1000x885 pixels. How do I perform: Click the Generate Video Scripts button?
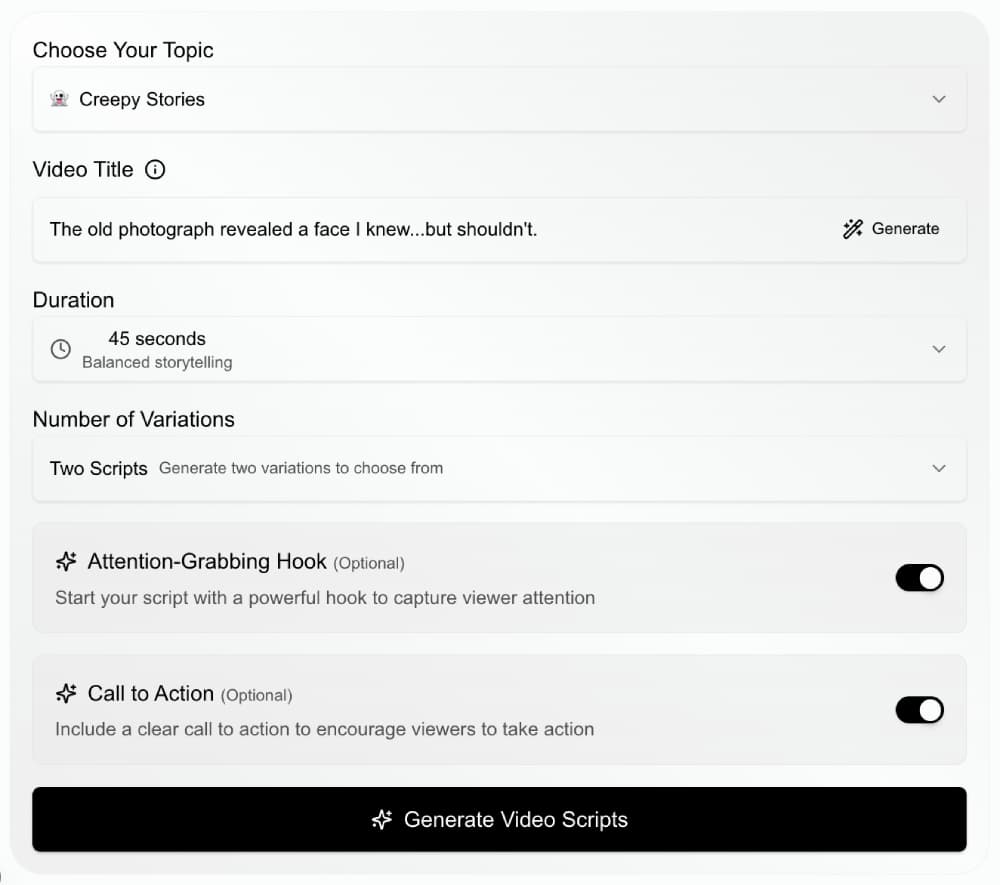pyautogui.click(x=499, y=820)
